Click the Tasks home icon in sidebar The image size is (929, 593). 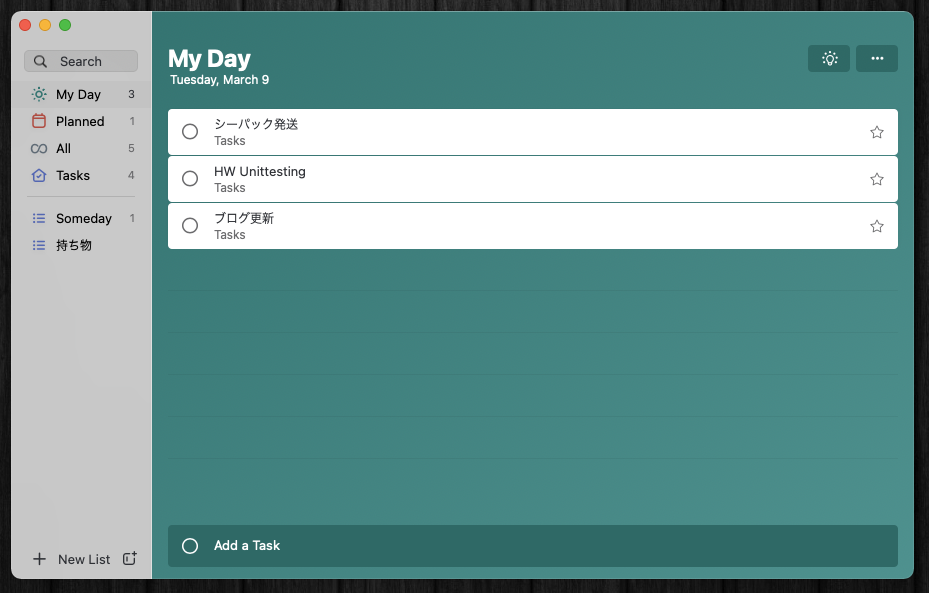click(39, 175)
